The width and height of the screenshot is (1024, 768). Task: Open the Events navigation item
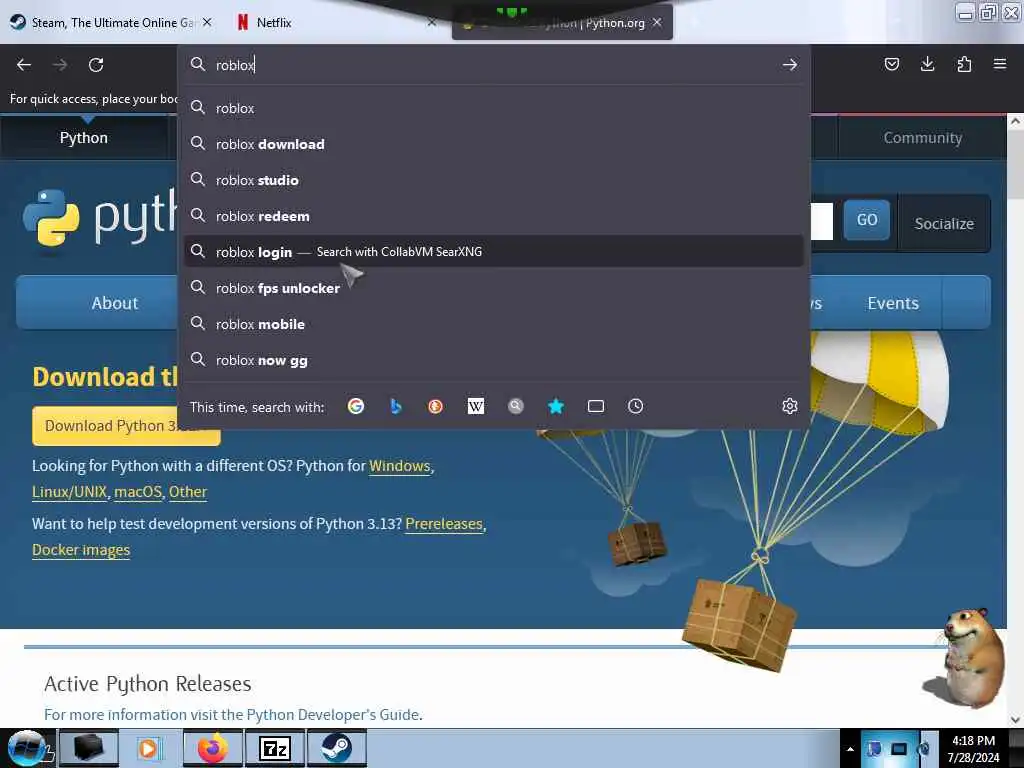(x=893, y=303)
